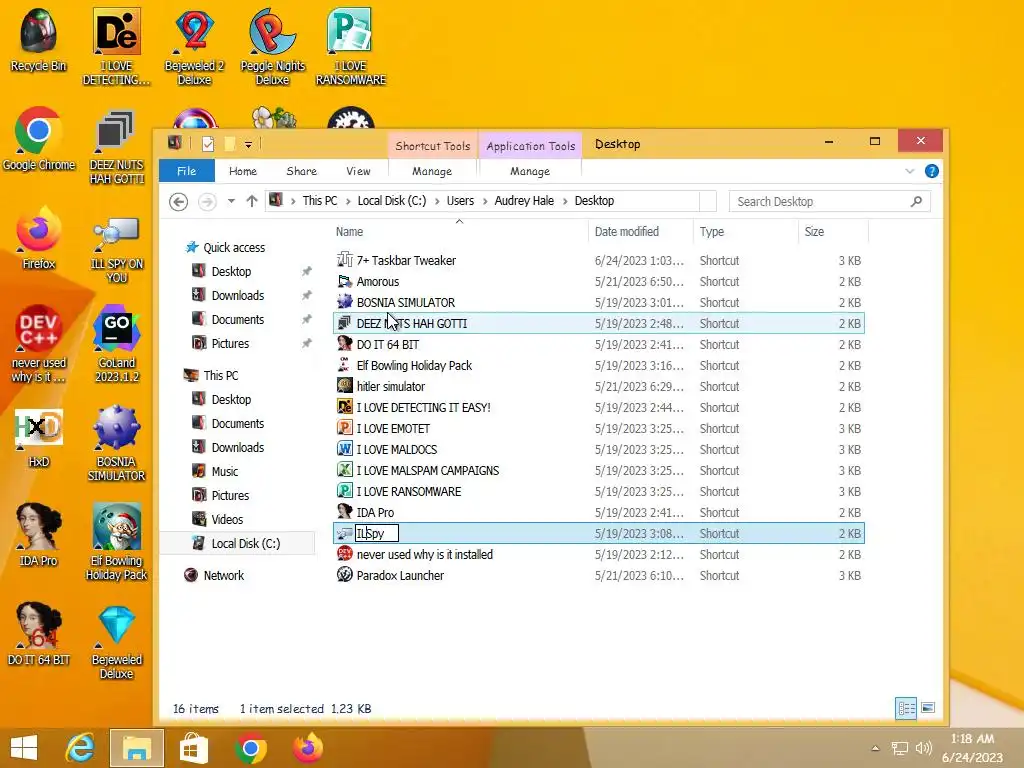1024x768 pixels.
Task: Unpin Downloads from Quick access
Action: click(x=306, y=295)
